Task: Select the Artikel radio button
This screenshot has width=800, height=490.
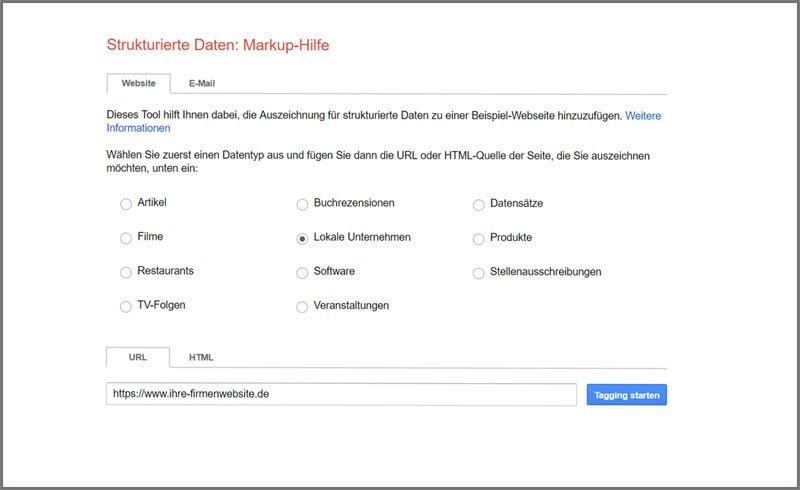Action: (x=126, y=204)
